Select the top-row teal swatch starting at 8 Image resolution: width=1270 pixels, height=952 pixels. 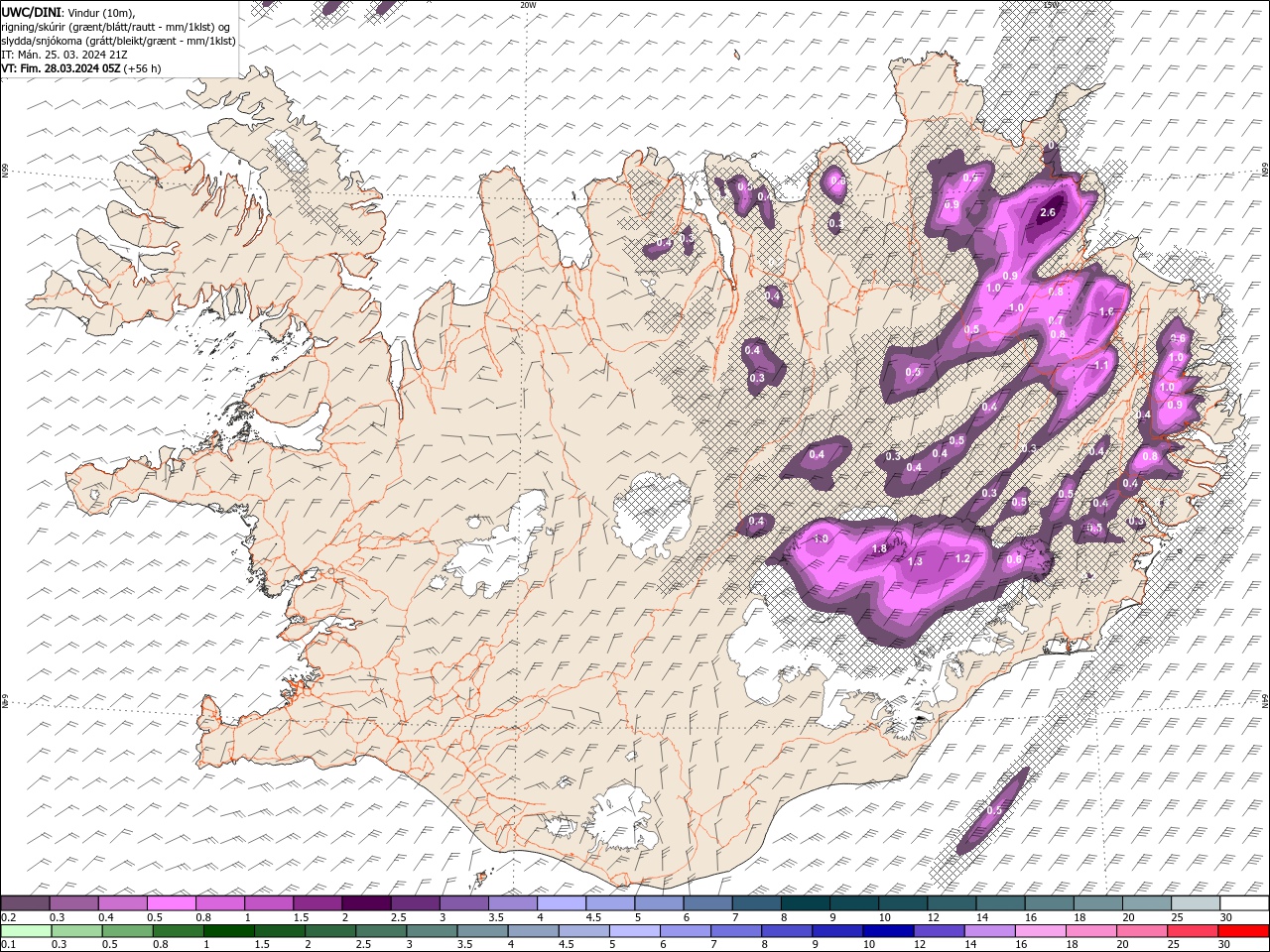[805, 902]
